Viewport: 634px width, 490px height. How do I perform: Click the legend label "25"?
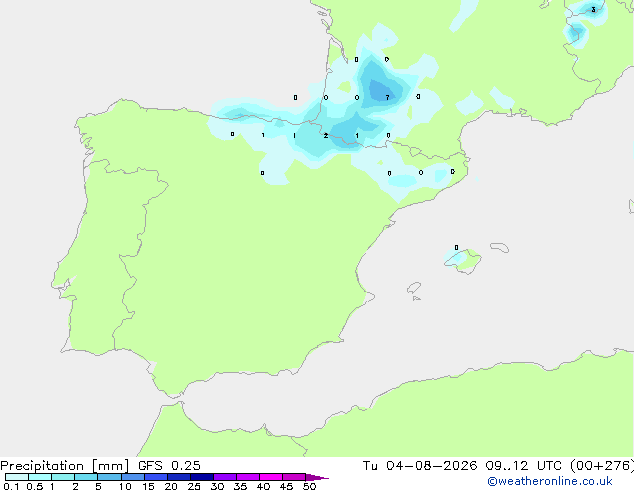click(194, 486)
